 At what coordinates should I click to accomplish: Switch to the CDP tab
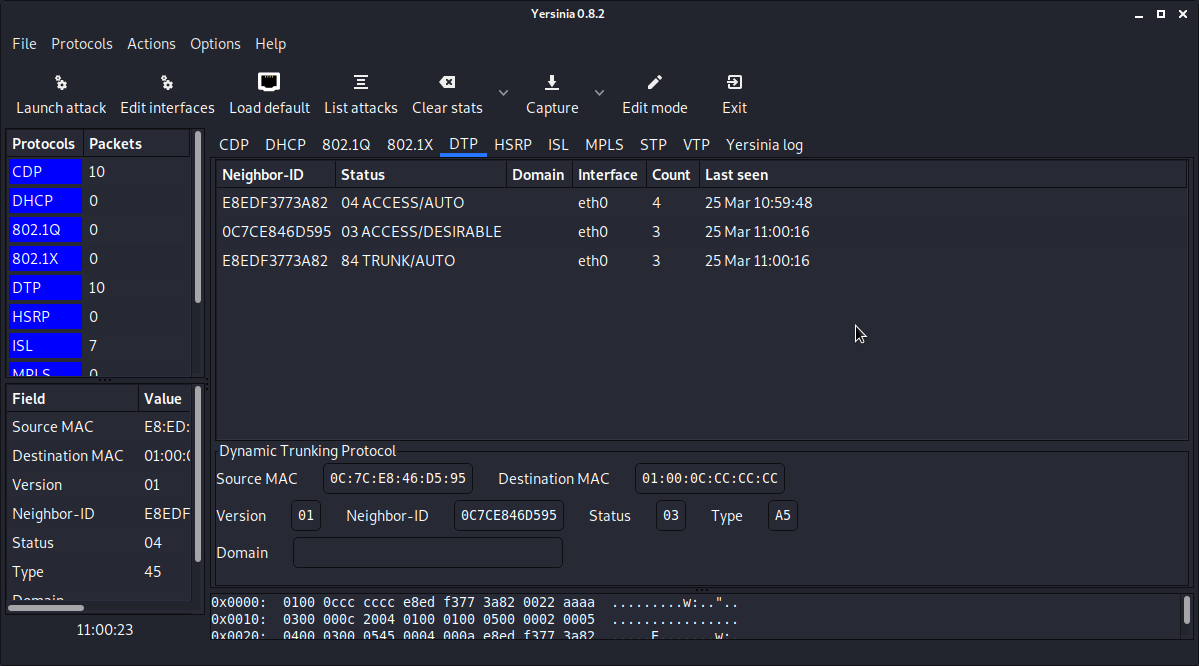coord(234,145)
